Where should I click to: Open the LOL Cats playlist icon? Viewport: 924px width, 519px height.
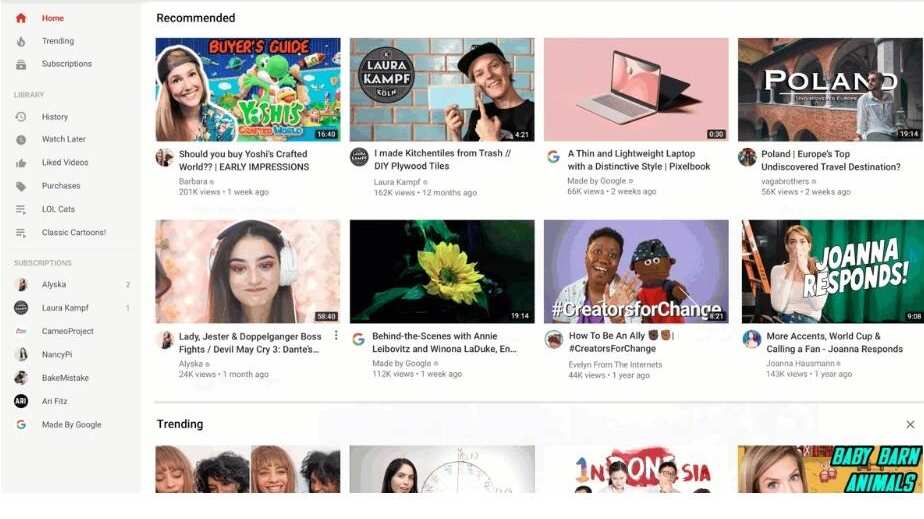click(x=21, y=209)
